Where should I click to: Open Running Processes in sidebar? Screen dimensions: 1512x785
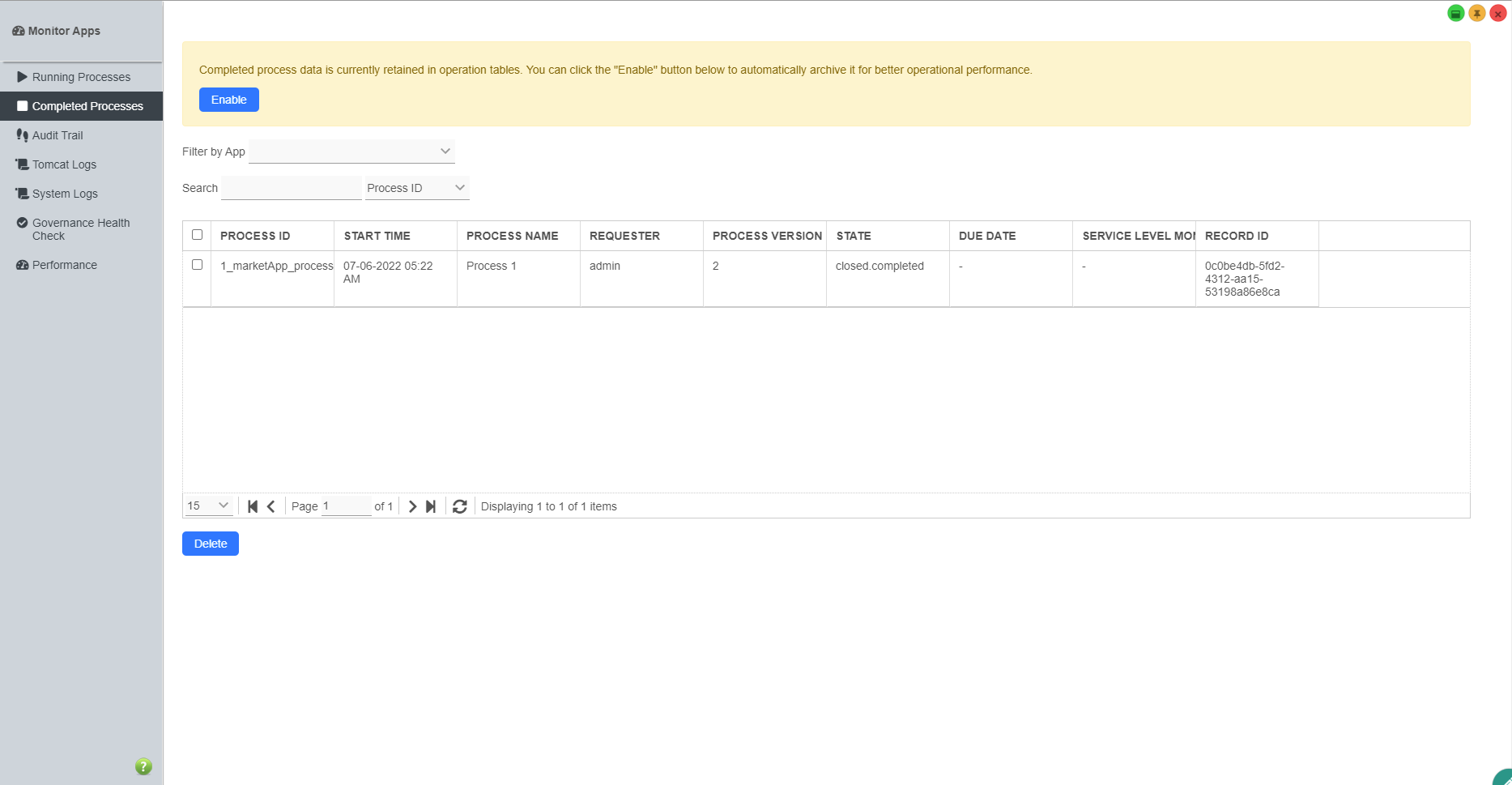point(81,77)
